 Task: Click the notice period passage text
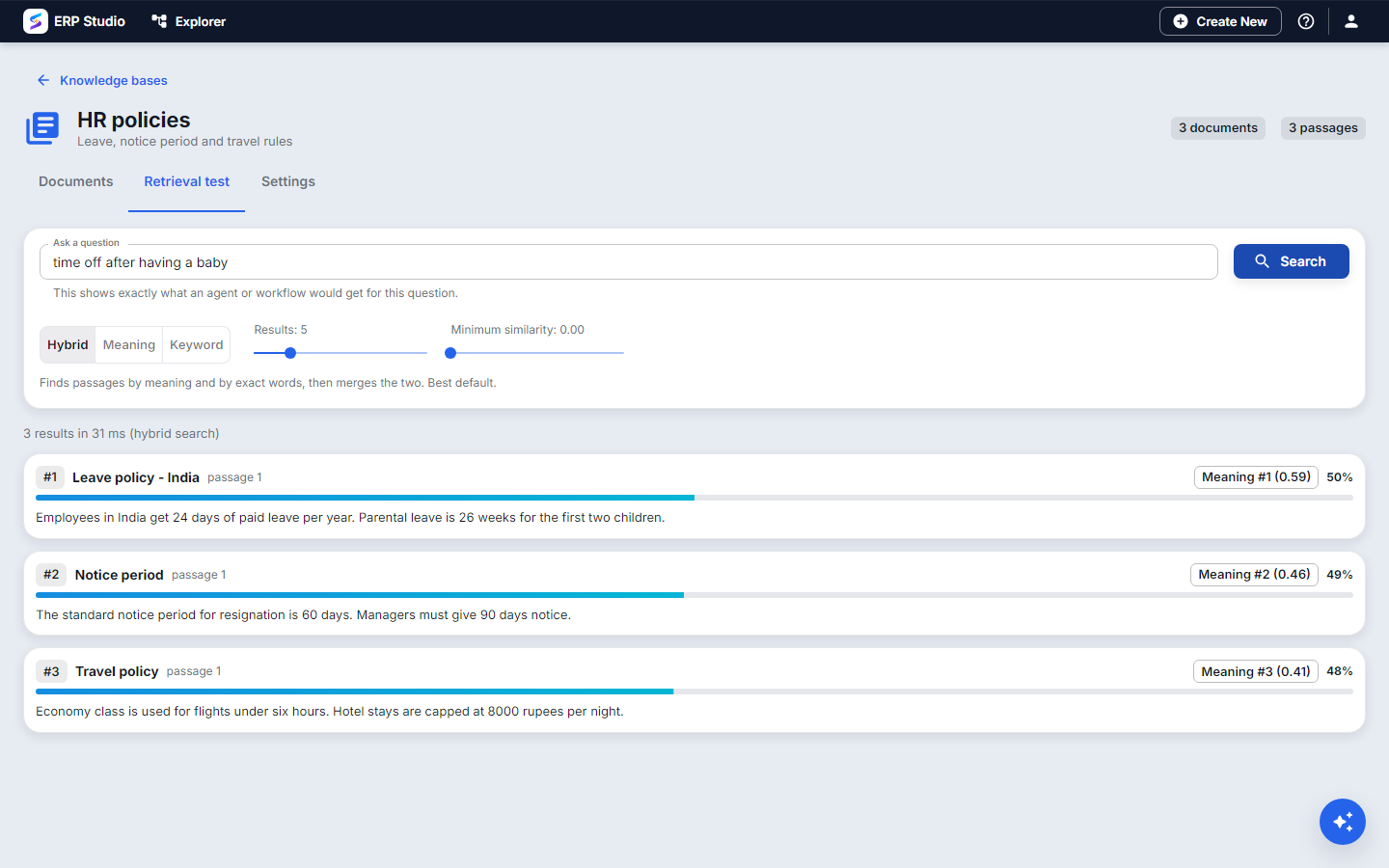tap(303, 615)
